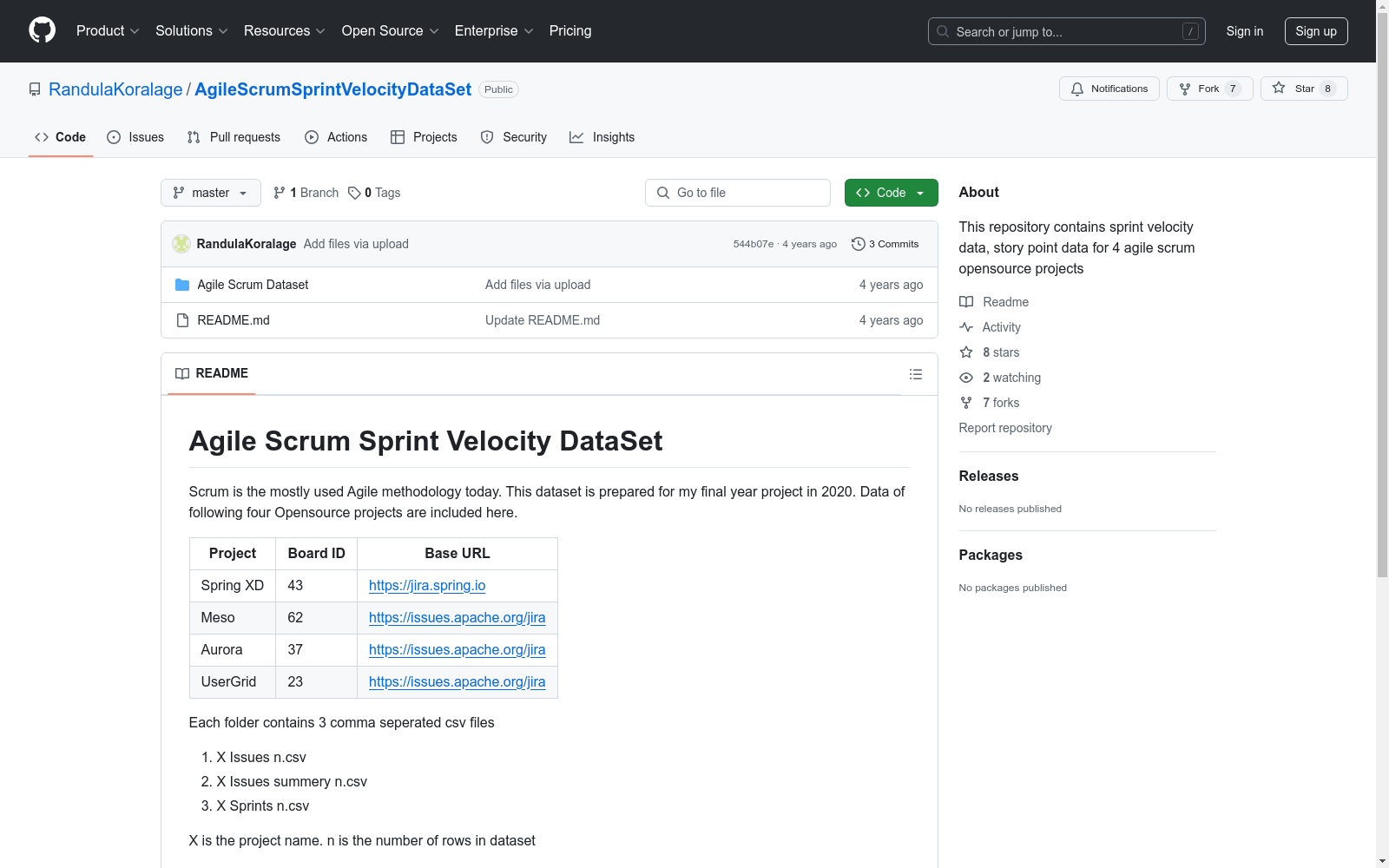Image resolution: width=1389 pixels, height=868 pixels.
Task: View the 3 Commits history
Action: 885,244
